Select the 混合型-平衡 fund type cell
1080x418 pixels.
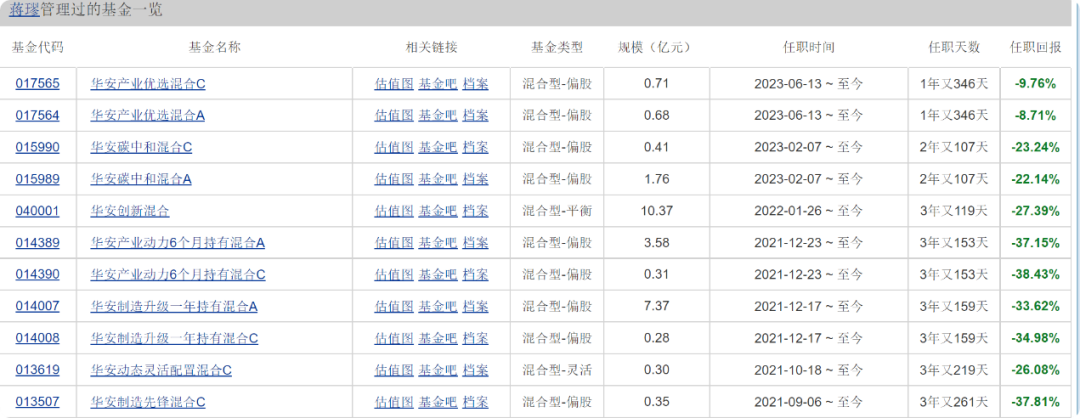(557, 211)
